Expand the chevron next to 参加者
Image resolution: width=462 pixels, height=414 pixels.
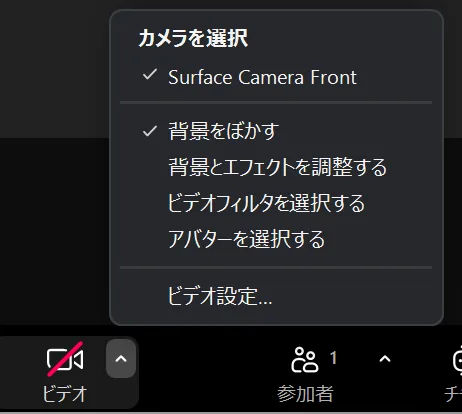tap(385, 359)
